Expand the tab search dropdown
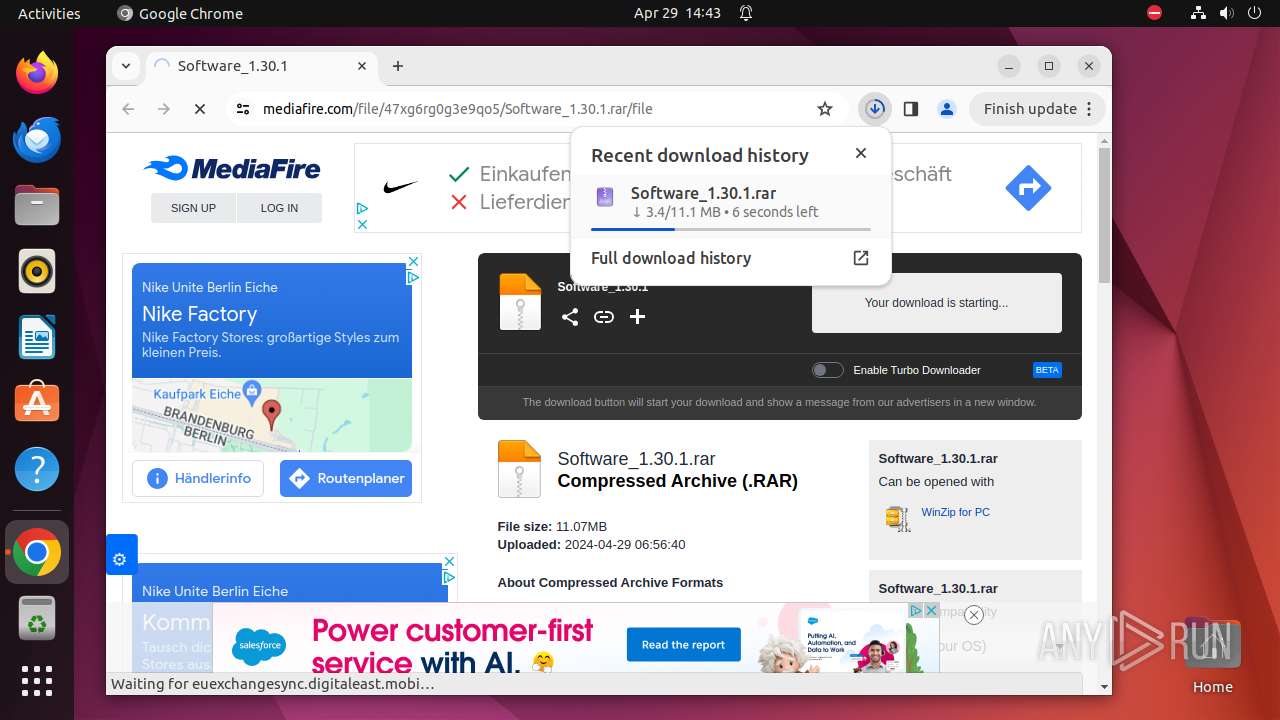This screenshot has height=720, width=1280. tap(126, 66)
